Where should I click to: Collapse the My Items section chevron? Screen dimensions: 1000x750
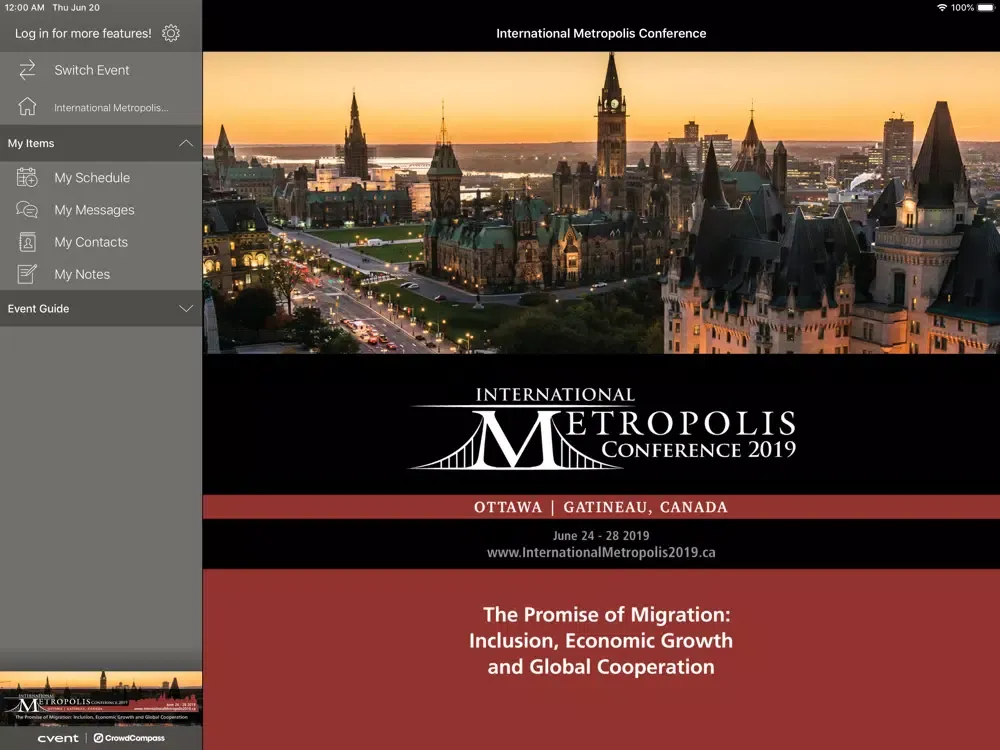pyautogui.click(x=186, y=143)
